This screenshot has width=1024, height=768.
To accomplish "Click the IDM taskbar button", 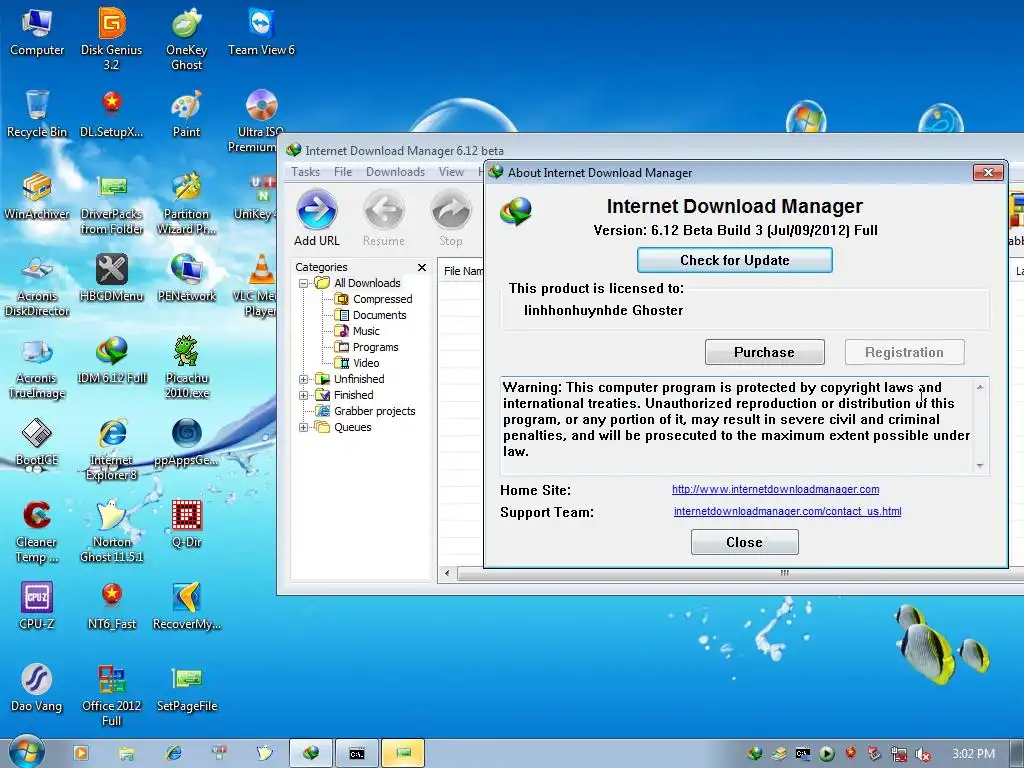I will coord(311,753).
